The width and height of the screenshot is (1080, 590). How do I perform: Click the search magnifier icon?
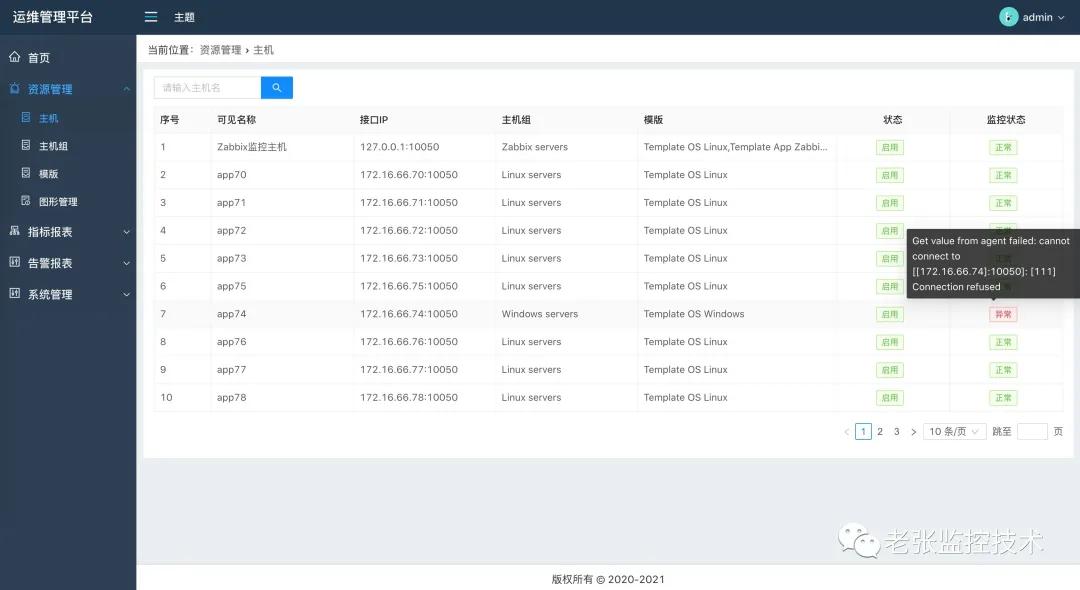[277, 87]
